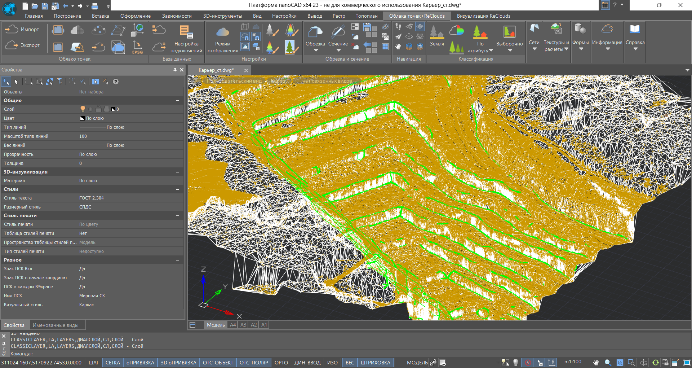Redo with the forward arrow icon
The height and width of the screenshot is (368, 692).
[x=80, y=6]
